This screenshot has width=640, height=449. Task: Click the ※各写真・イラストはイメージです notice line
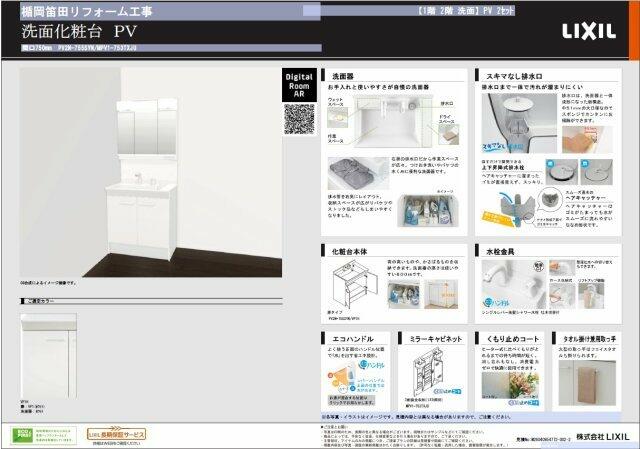click(x=416, y=417)
